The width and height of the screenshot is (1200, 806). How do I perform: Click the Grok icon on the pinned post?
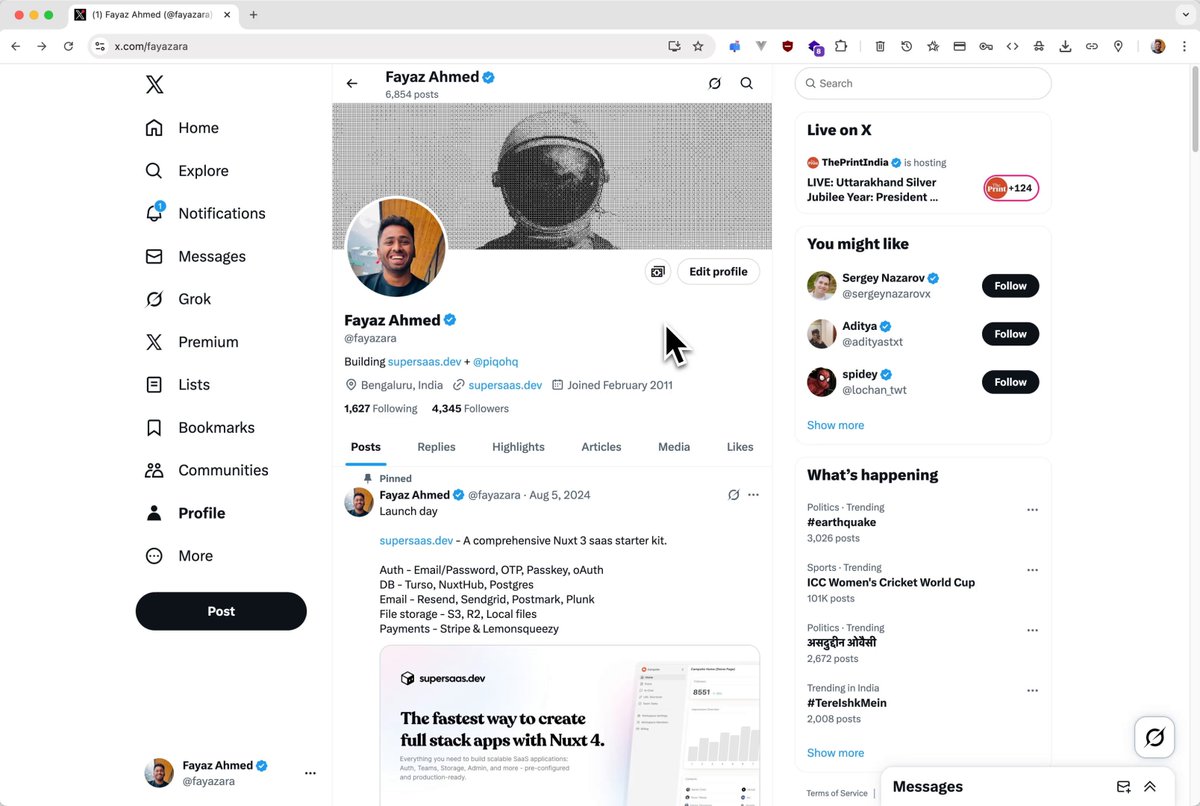[x=733, y=495]
